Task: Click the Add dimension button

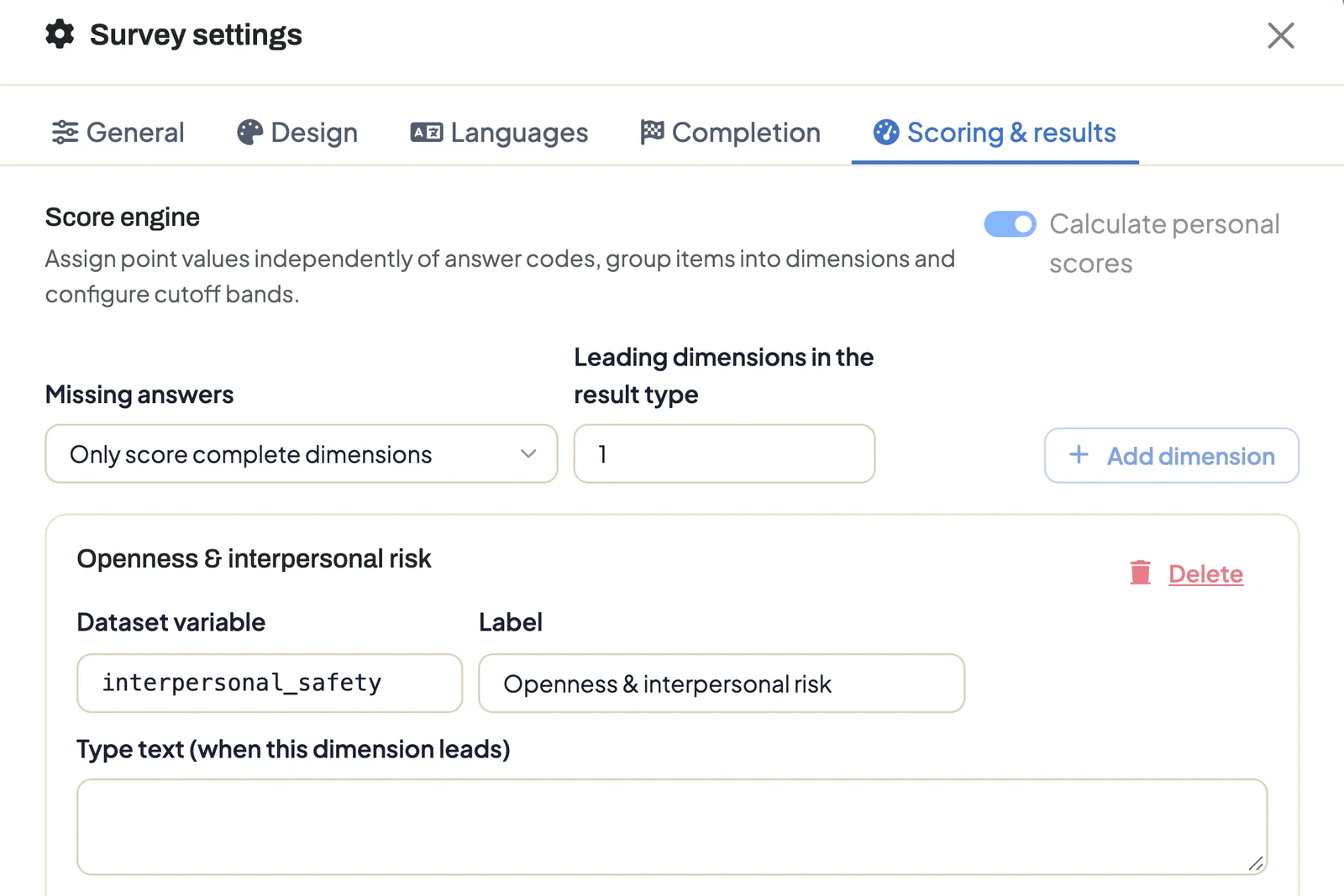Action: click(x=1171, y=455)
